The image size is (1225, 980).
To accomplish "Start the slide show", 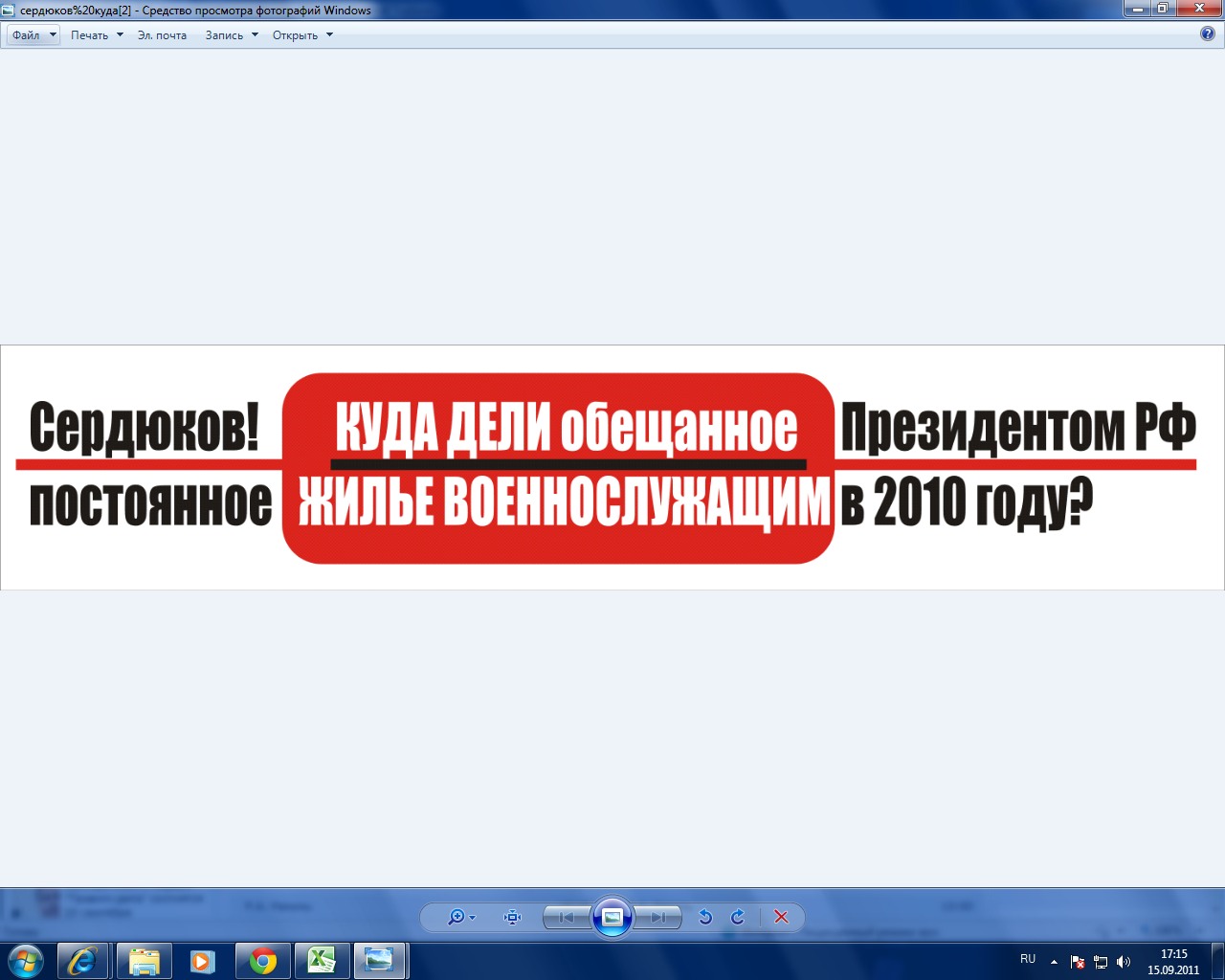I will [612, 917].
